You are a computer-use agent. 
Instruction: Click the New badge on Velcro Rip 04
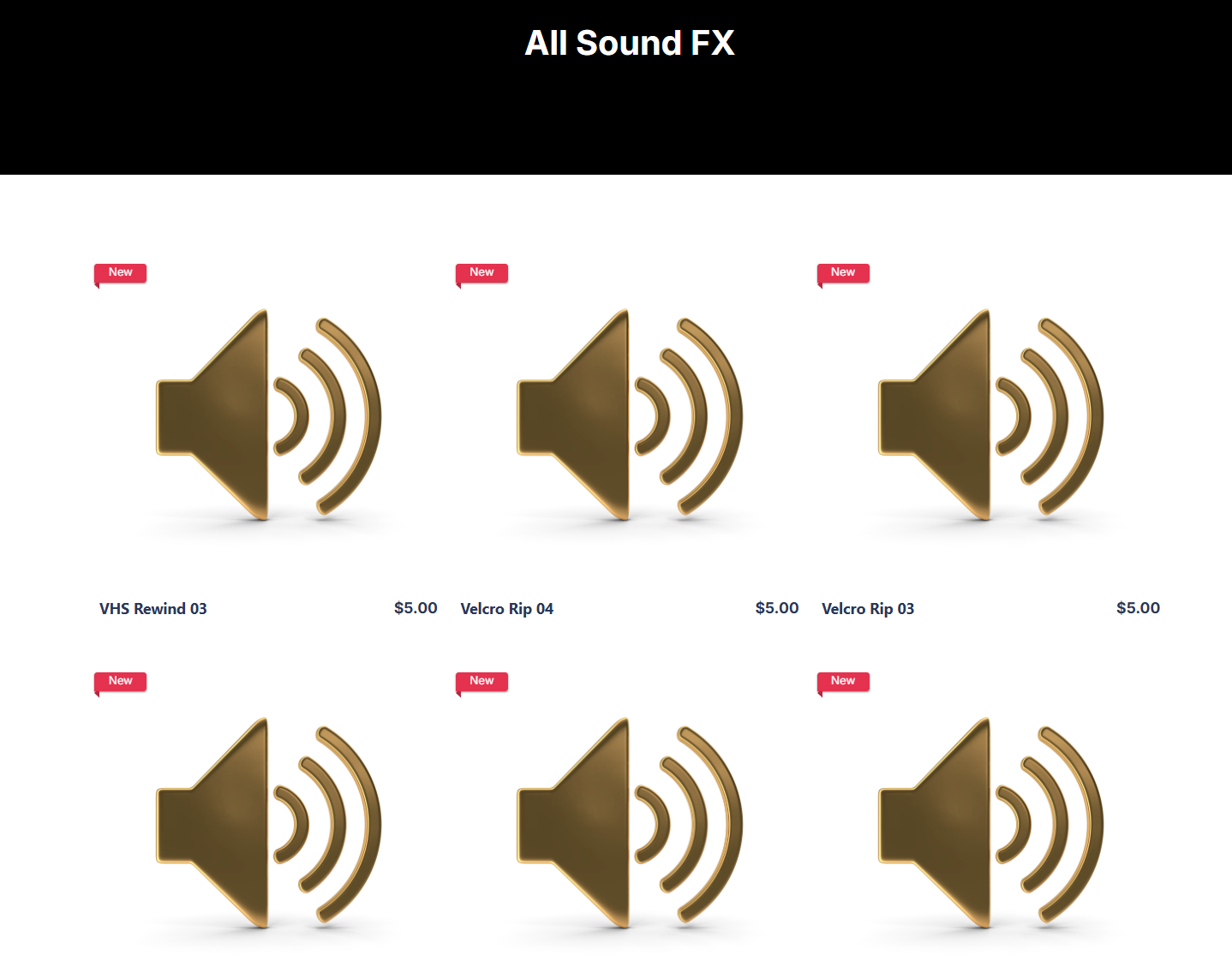coord(481,272)
